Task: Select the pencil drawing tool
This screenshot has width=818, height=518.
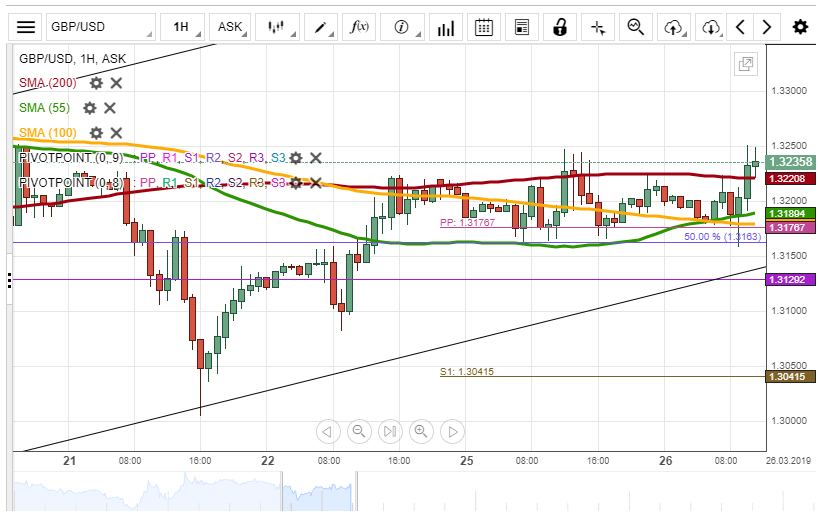Action: click(x=321, y=27)
